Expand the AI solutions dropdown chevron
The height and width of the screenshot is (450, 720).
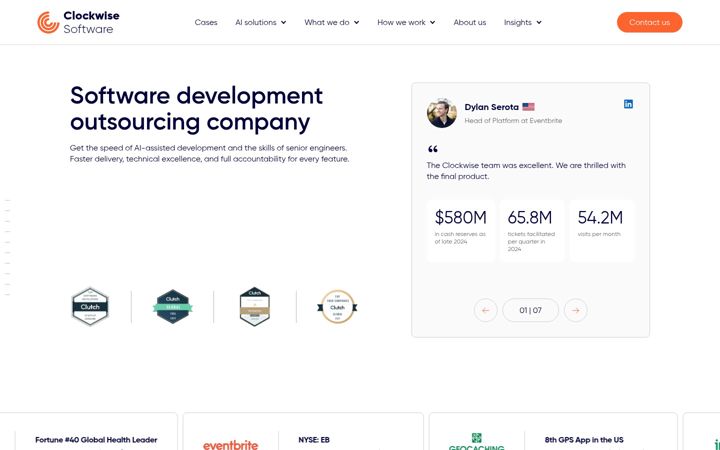tap(283, 22)
